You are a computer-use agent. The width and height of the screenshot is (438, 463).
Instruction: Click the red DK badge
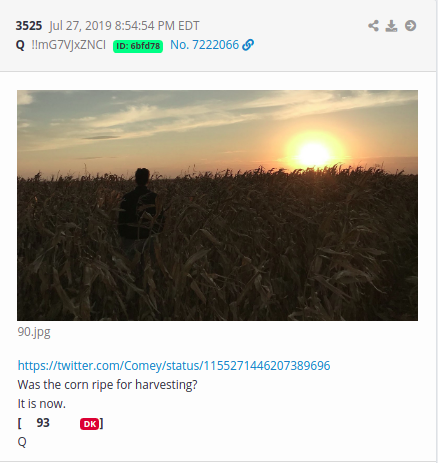[89, 424]
